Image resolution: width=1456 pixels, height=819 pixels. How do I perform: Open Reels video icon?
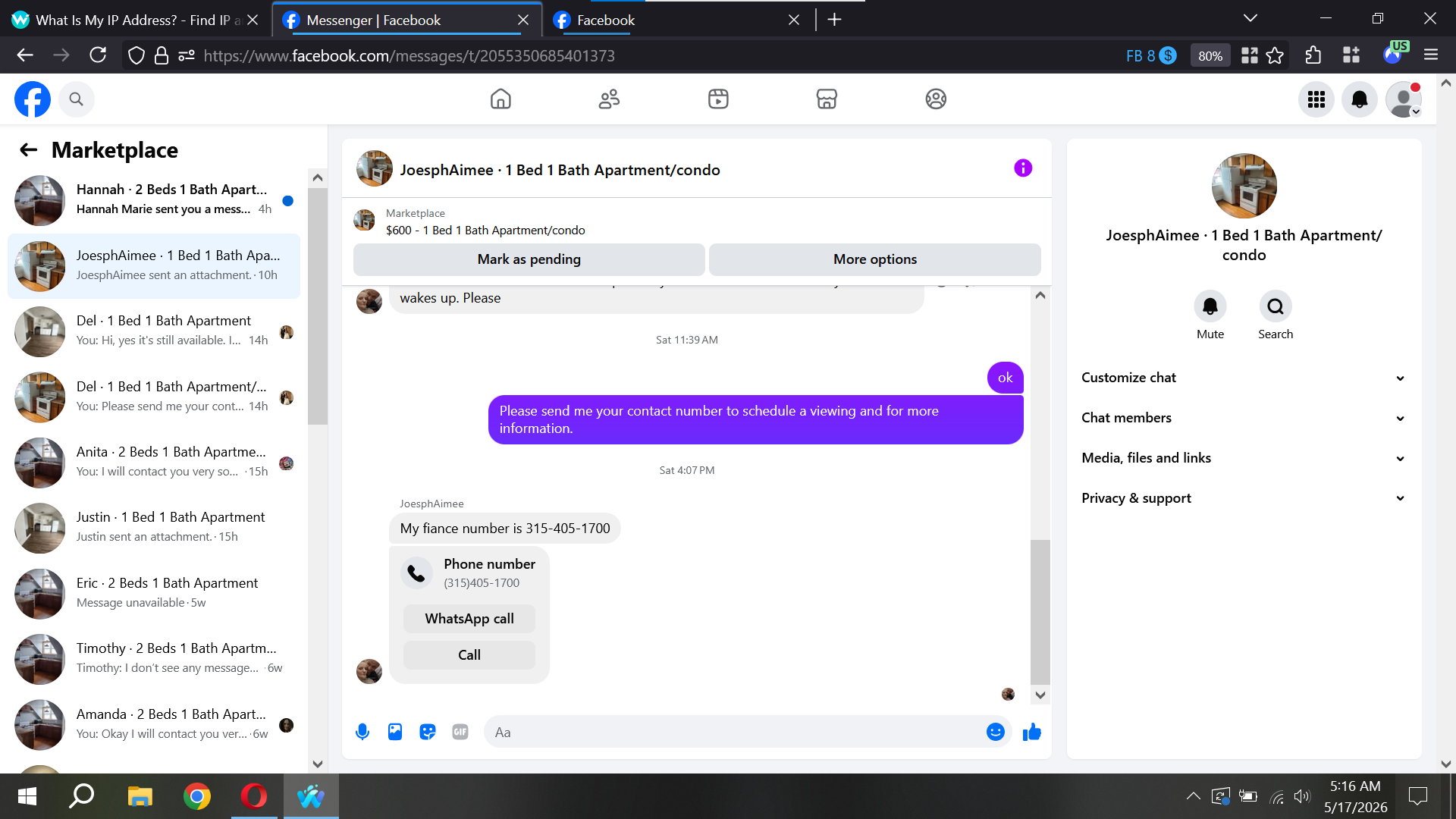click(718, 99)
